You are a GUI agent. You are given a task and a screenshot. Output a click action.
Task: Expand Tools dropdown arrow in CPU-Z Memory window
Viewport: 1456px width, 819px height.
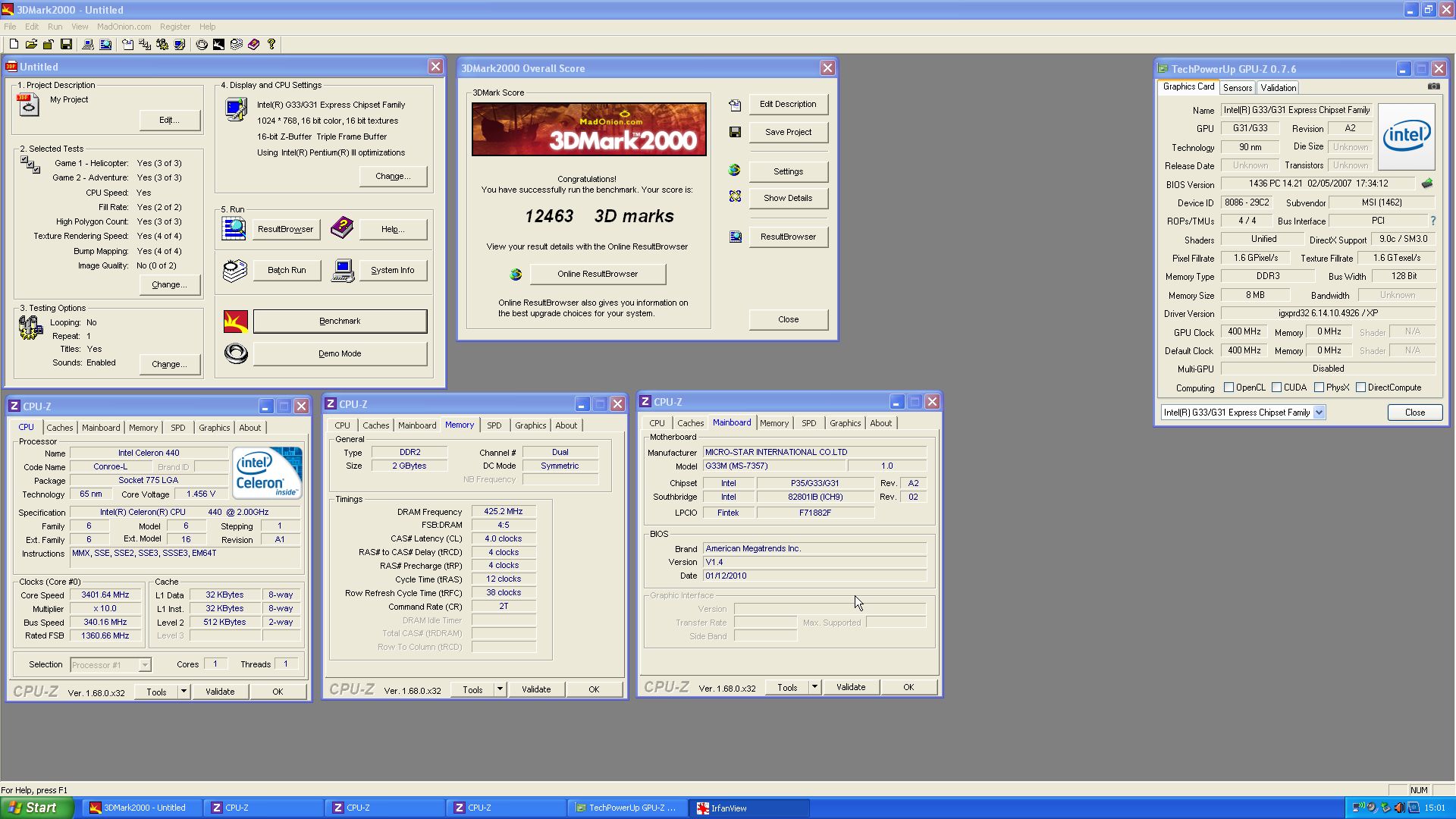(499, 689)
